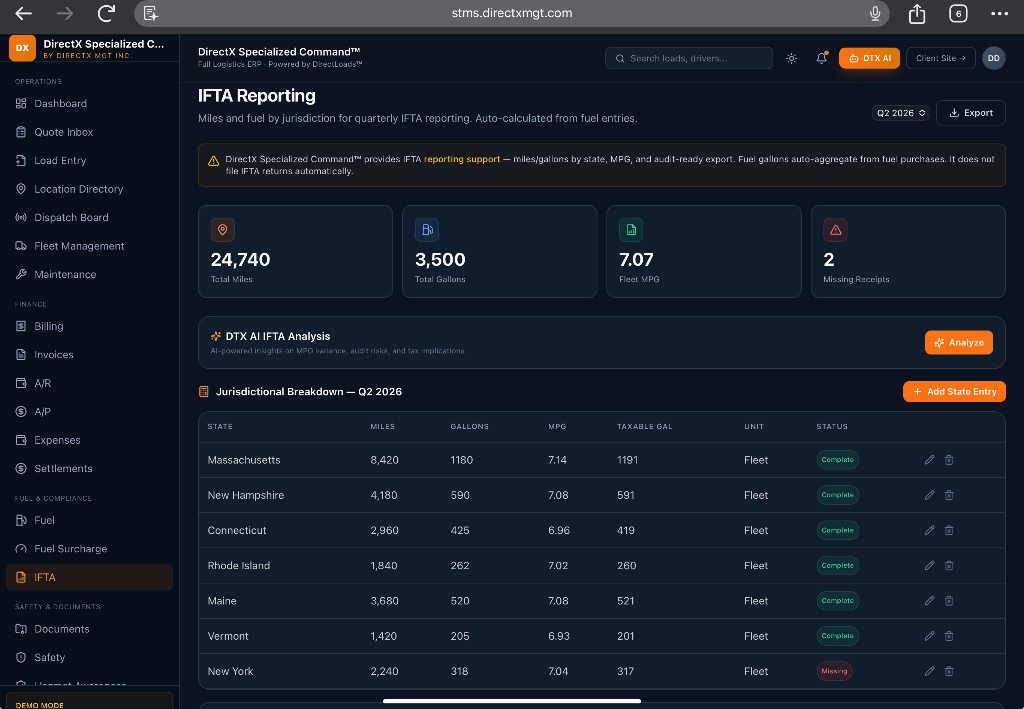Click the Export button

tap(970, 113)
